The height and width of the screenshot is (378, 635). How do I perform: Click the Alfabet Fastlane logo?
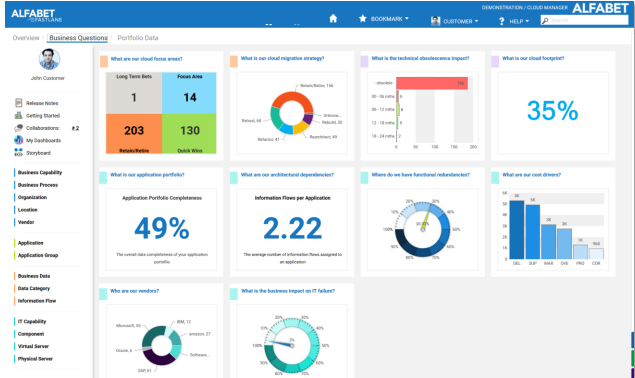(x=36, y=15)
